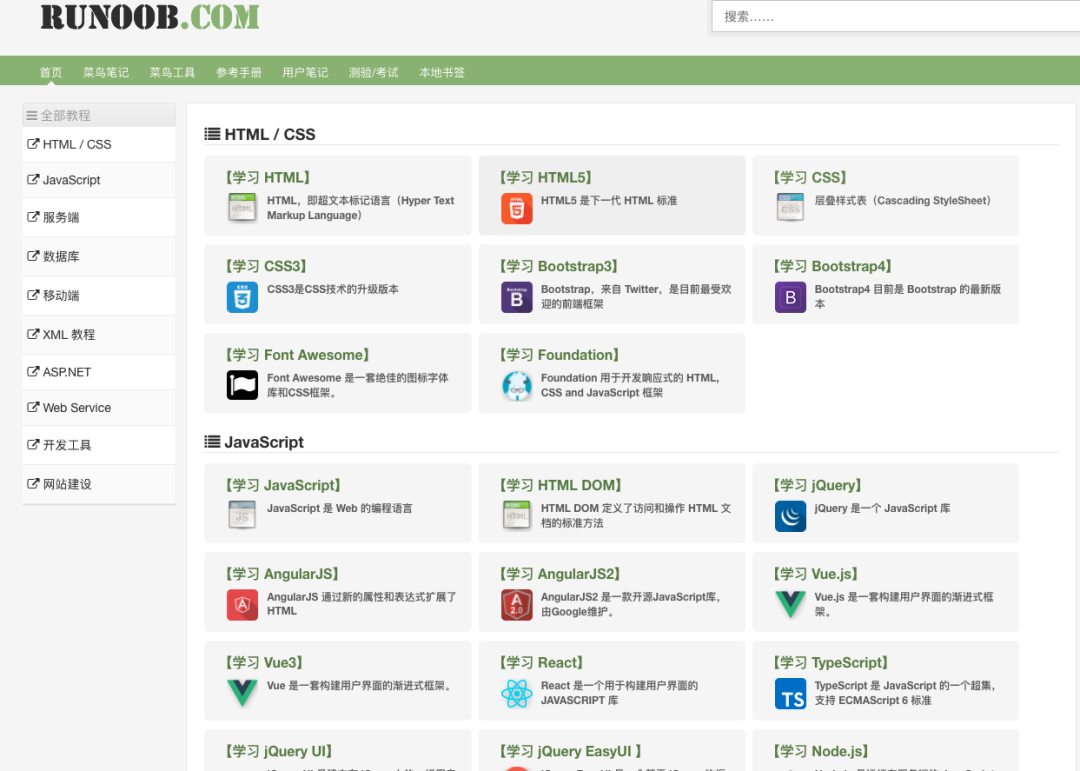Click the list icon beside JavaScript section heading
The width and height of the screenshot is (1080, 771).
[212, 442]
